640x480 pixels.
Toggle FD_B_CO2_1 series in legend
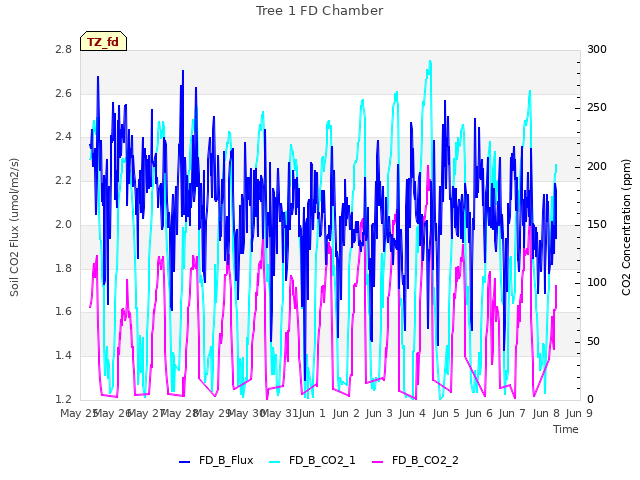click(312, 460)
